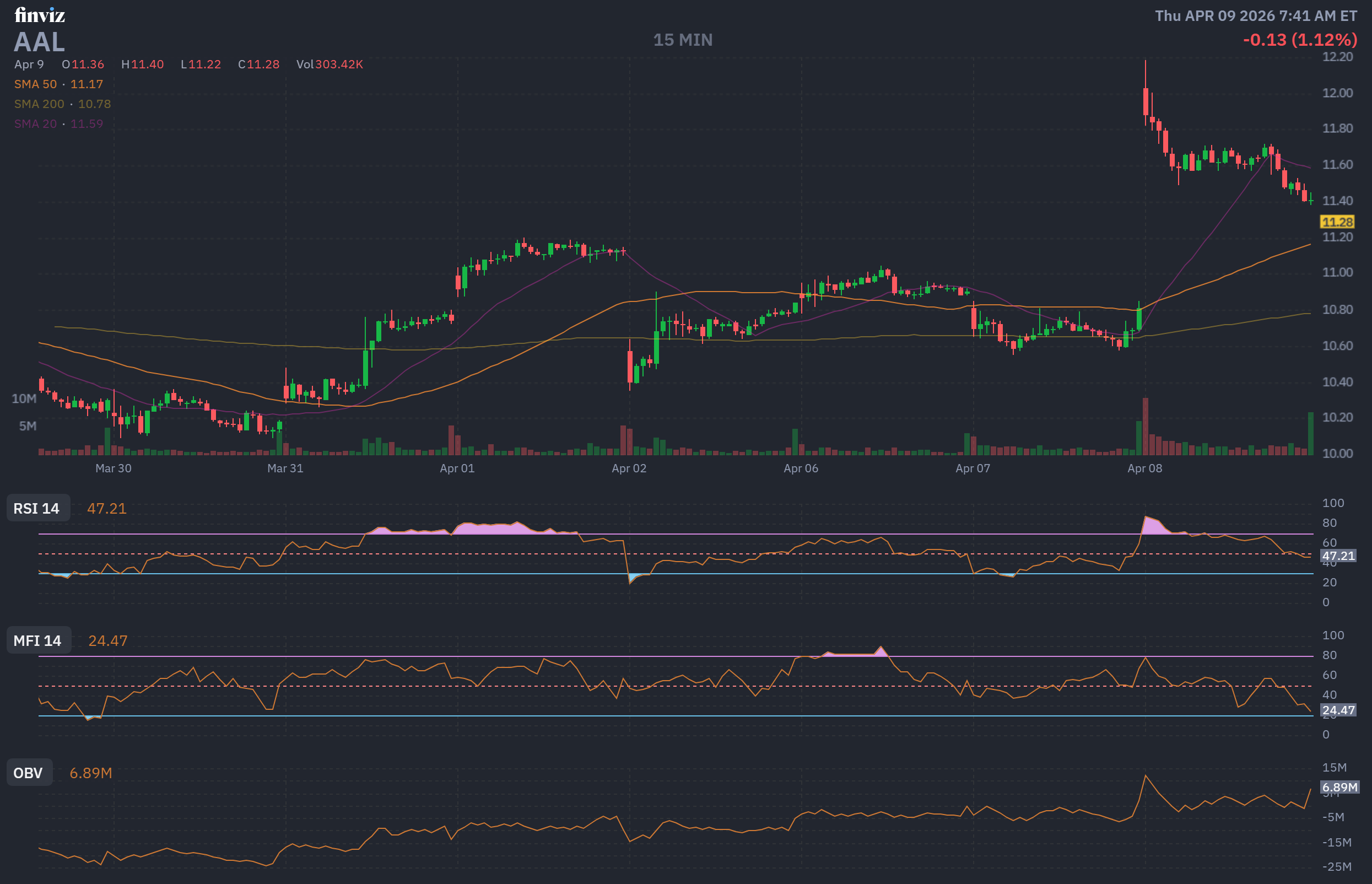
Task: Click the -0.13 (1.12%) price change text
Action: click(1300, 40)
